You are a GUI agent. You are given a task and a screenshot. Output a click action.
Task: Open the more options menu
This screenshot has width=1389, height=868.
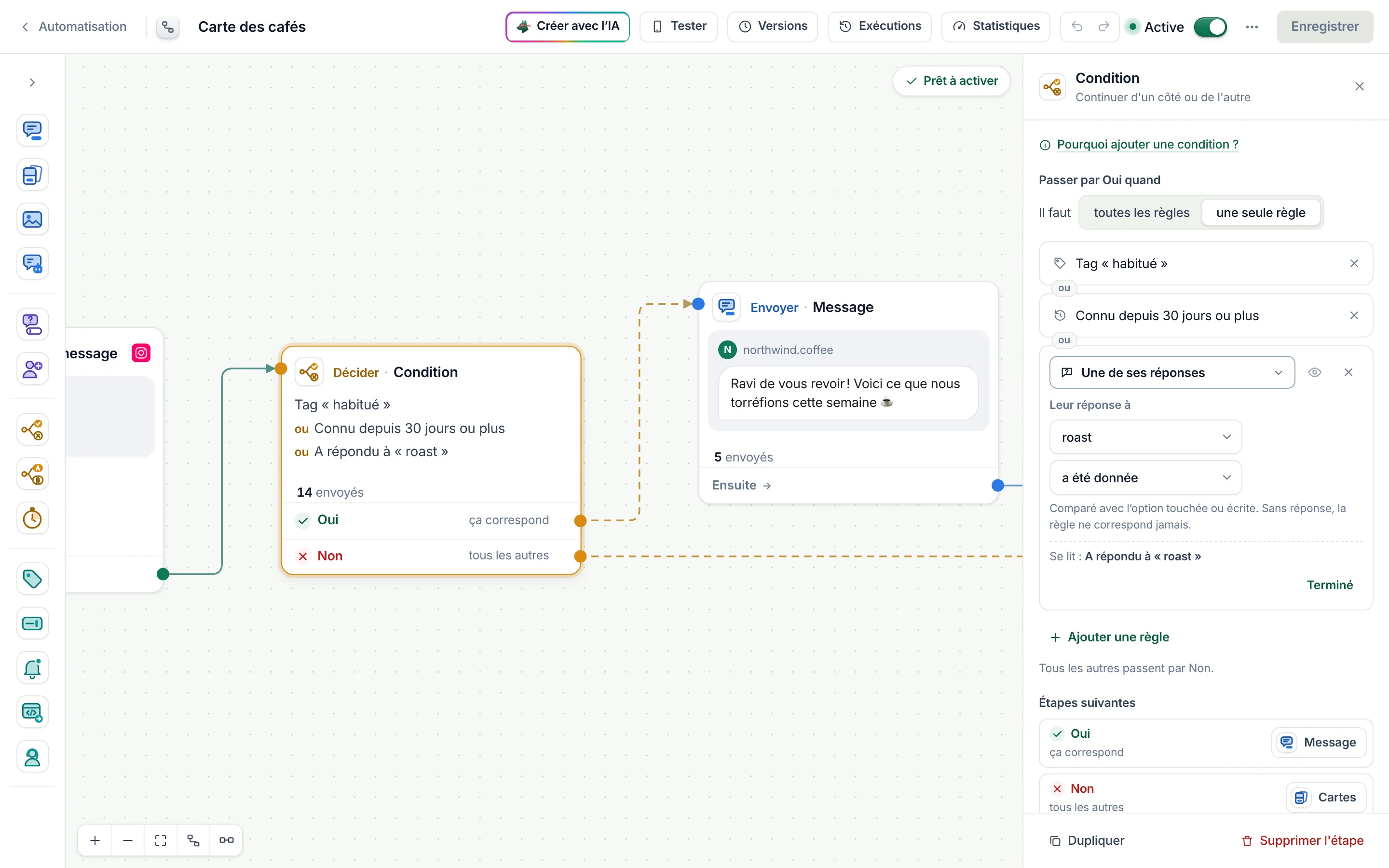point(1252,27)
